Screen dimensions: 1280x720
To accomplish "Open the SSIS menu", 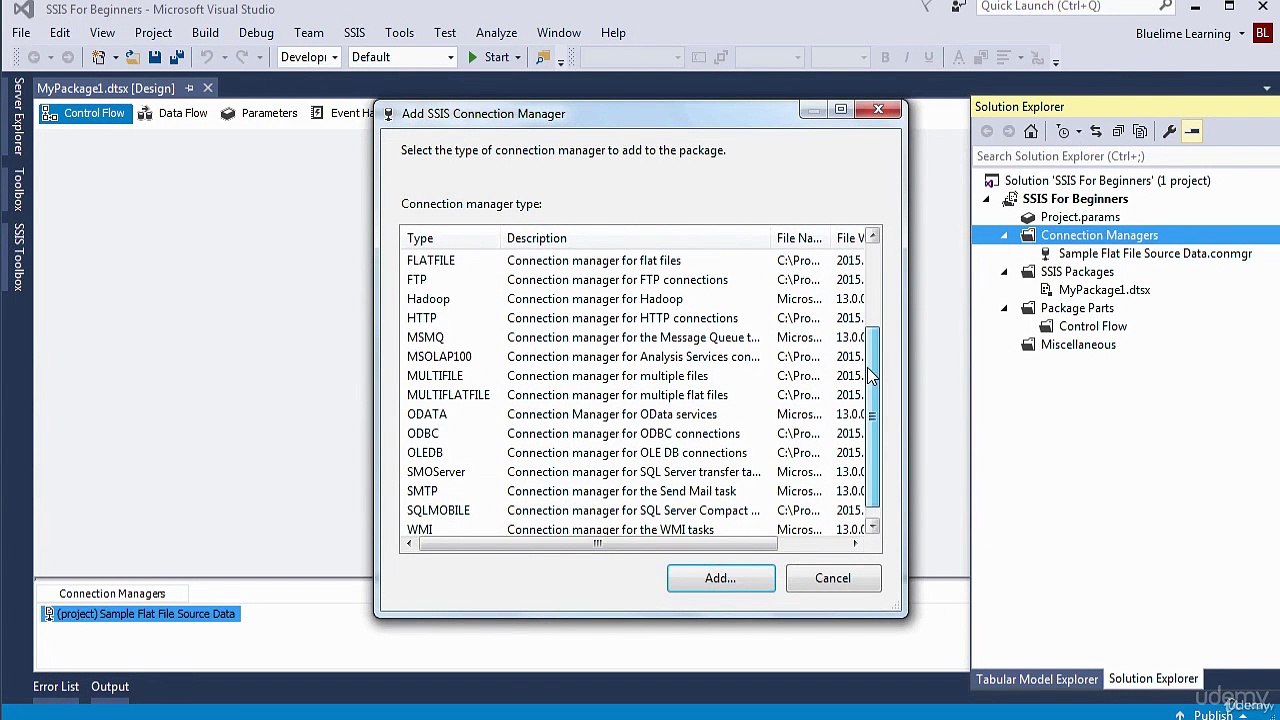I will click(x=354, y=33).
